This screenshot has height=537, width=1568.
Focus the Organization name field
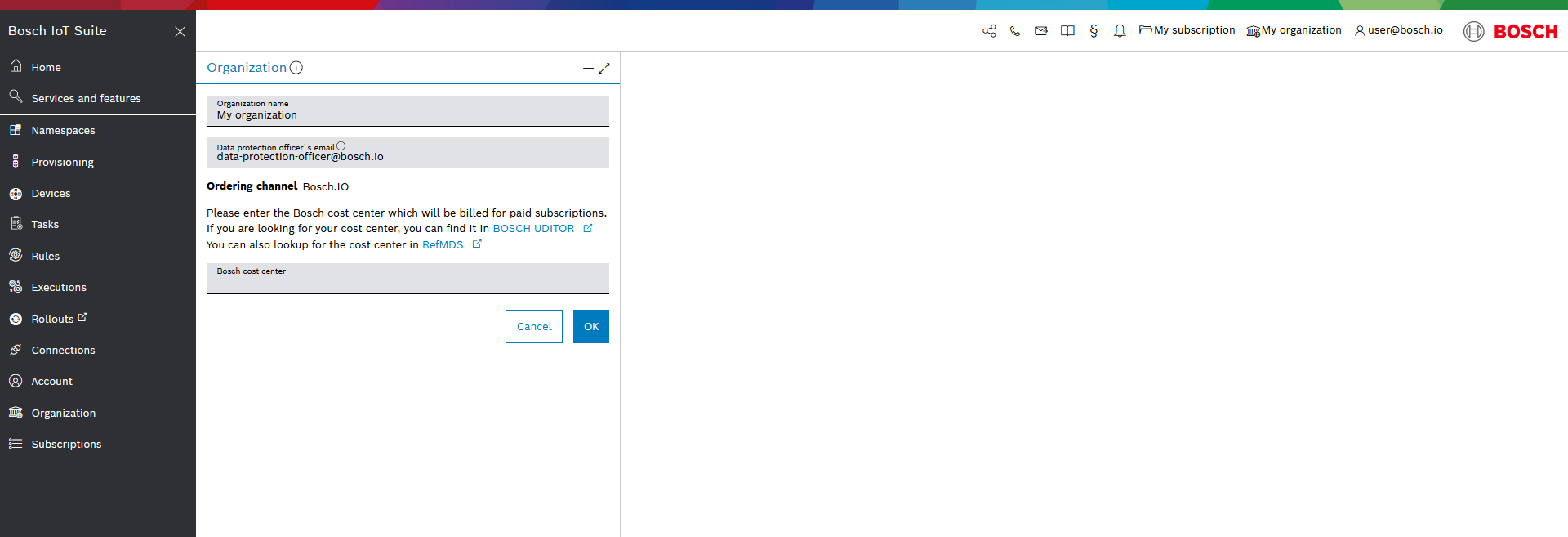coord(408,111)
